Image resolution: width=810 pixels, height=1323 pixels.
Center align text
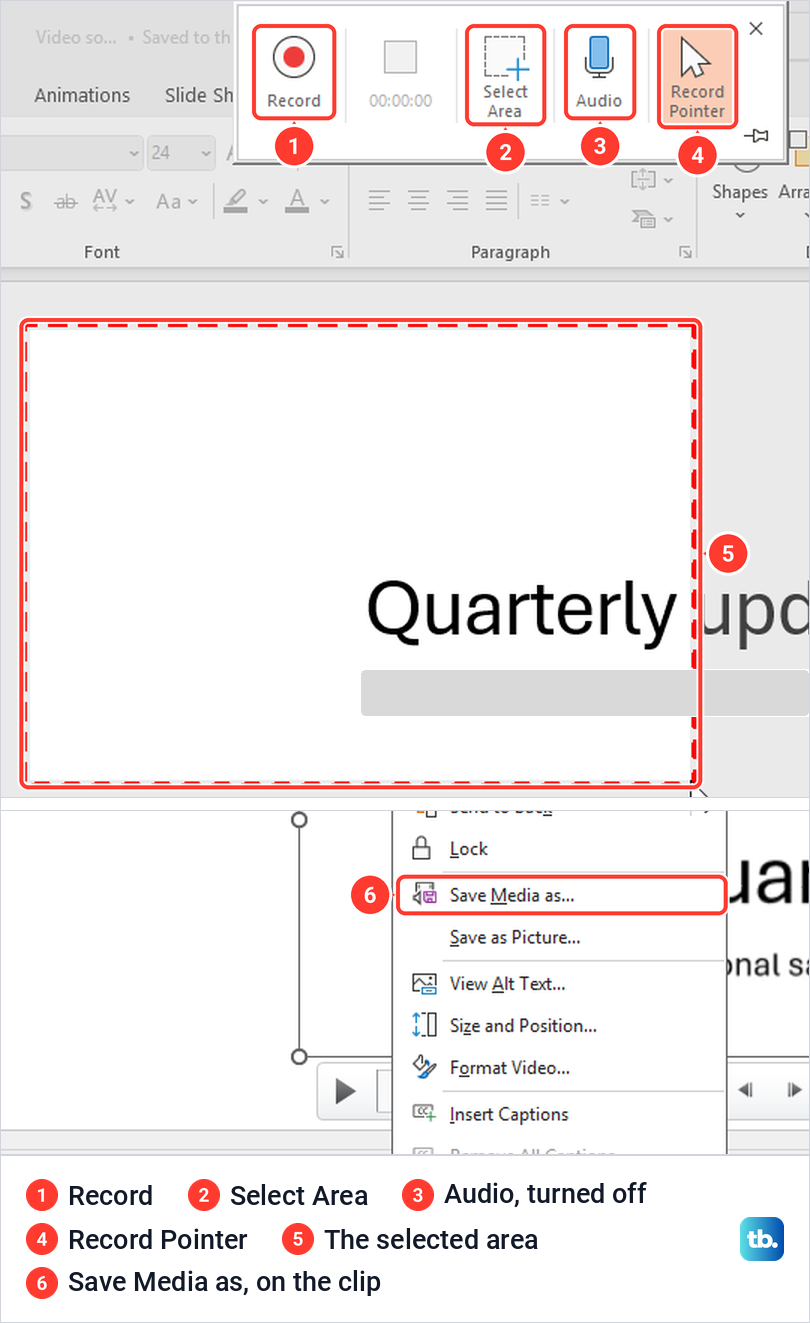coord(418,200)
